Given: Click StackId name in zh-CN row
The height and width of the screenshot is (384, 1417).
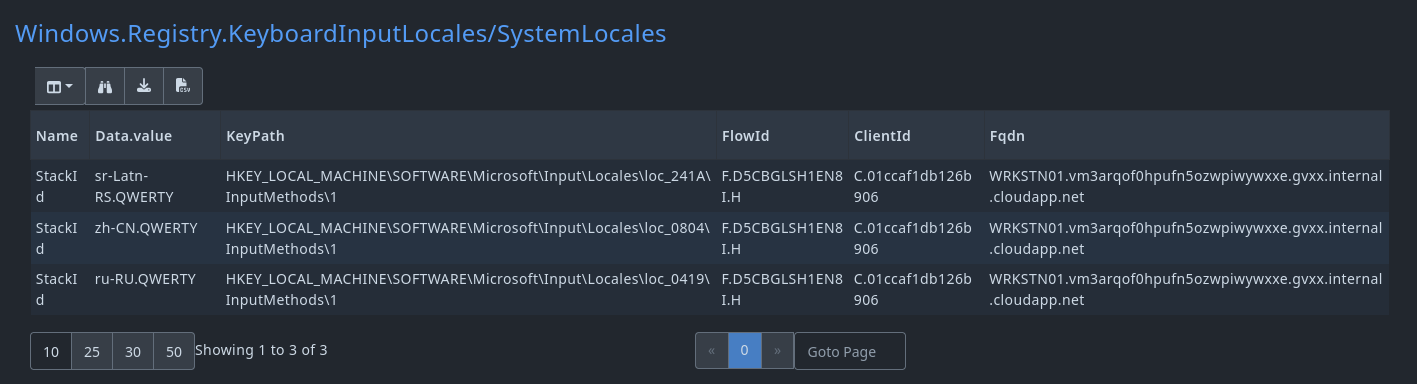Looking at the screenshot, I should point(59,238).
